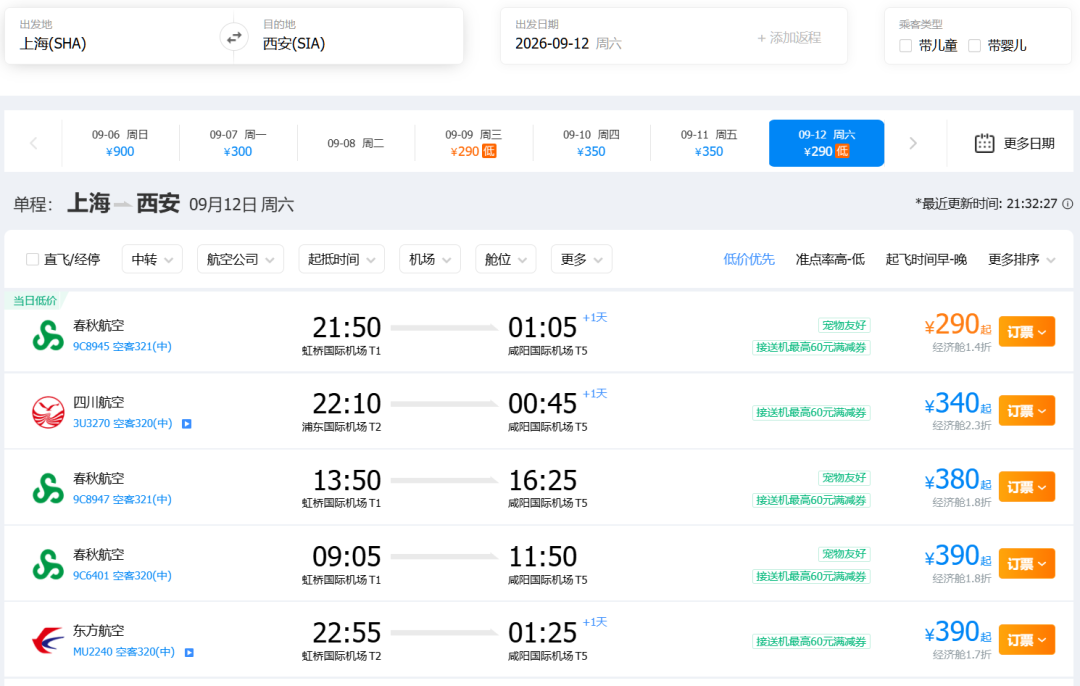This screenshot has height=686, width=1080.
Task: Select the 09-11 周五 date tab
Action: click(709, 143)
